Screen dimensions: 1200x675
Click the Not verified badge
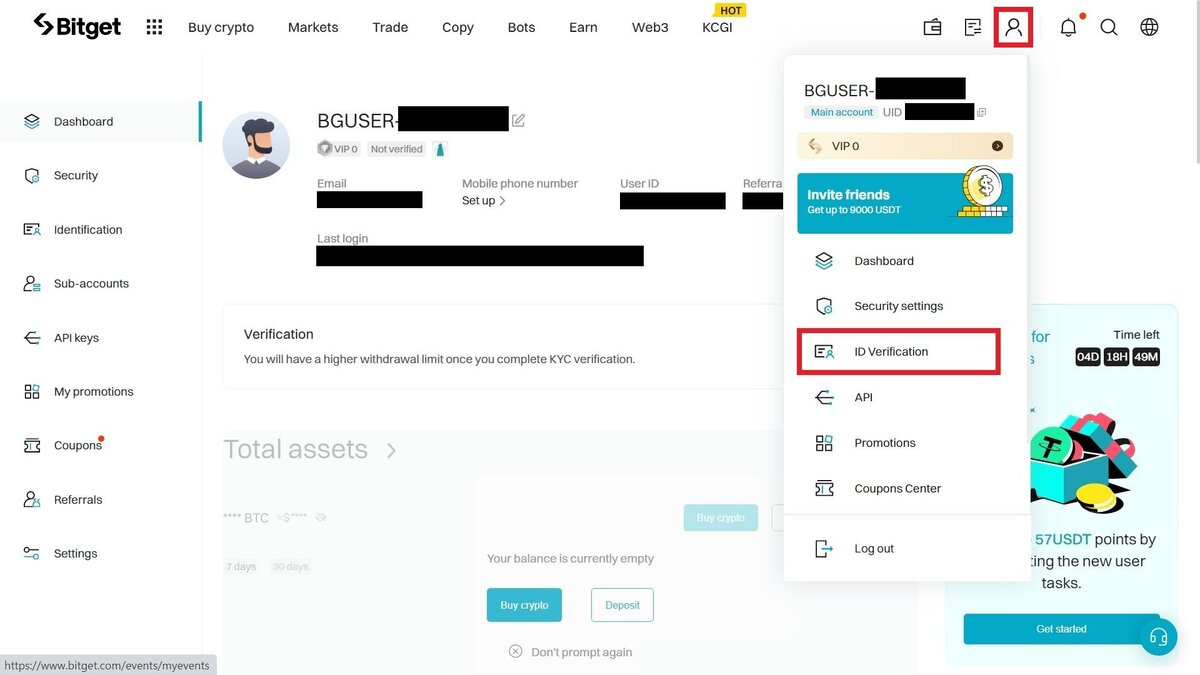click(396, 149)
